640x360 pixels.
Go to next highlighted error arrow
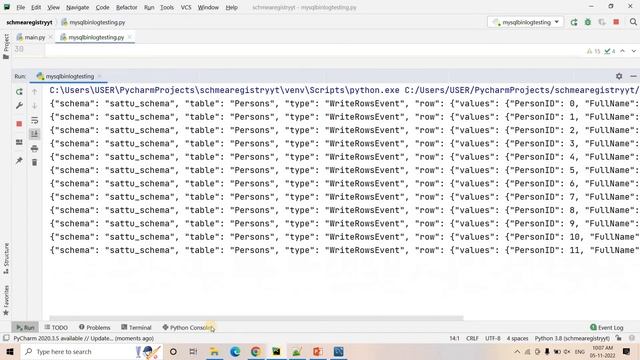pyautogui.click(x=633, y=51)
